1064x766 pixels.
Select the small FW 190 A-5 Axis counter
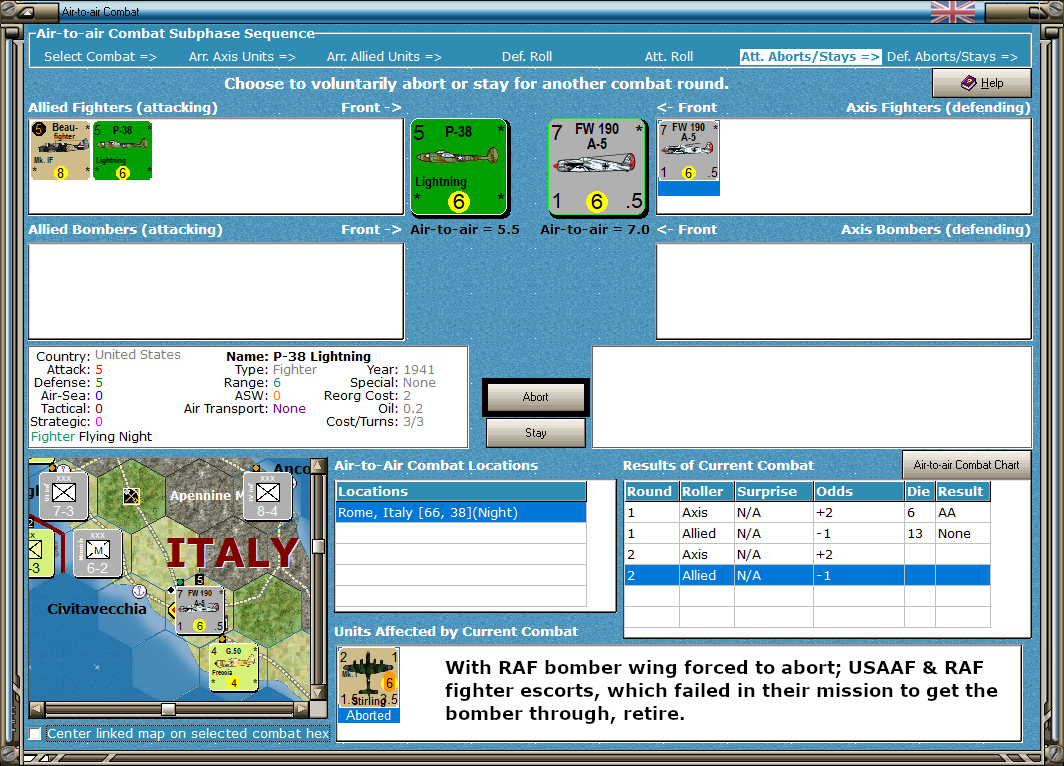point(689,151)
